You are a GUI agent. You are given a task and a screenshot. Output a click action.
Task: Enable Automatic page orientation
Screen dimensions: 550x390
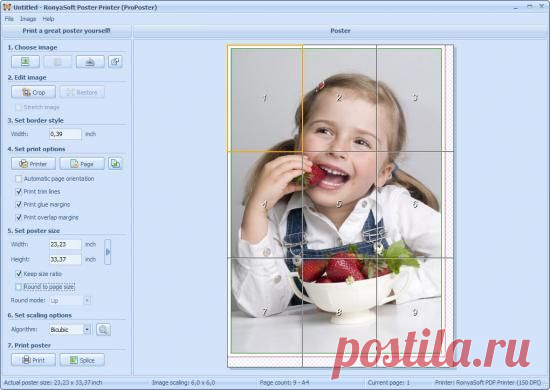click(19, 179)
